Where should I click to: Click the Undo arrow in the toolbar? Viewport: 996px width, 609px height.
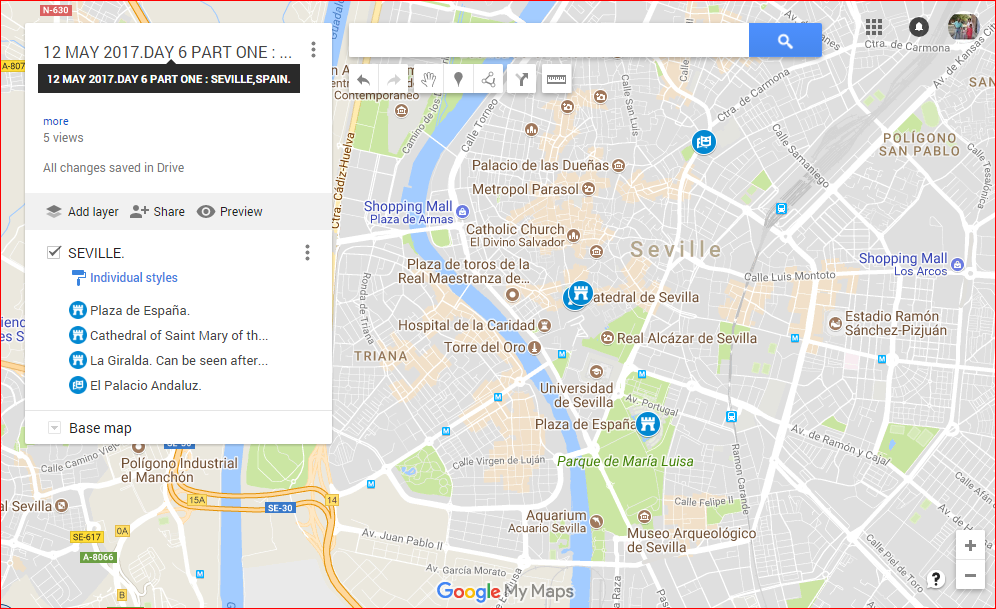(363, 79)
